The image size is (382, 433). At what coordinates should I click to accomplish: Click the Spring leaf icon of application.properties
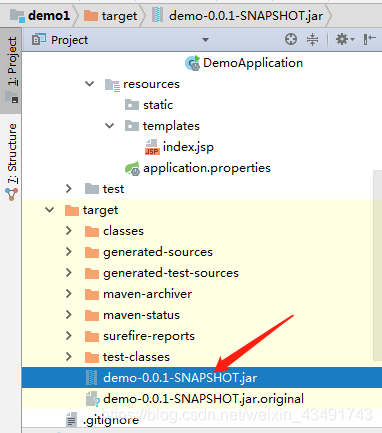132,168
